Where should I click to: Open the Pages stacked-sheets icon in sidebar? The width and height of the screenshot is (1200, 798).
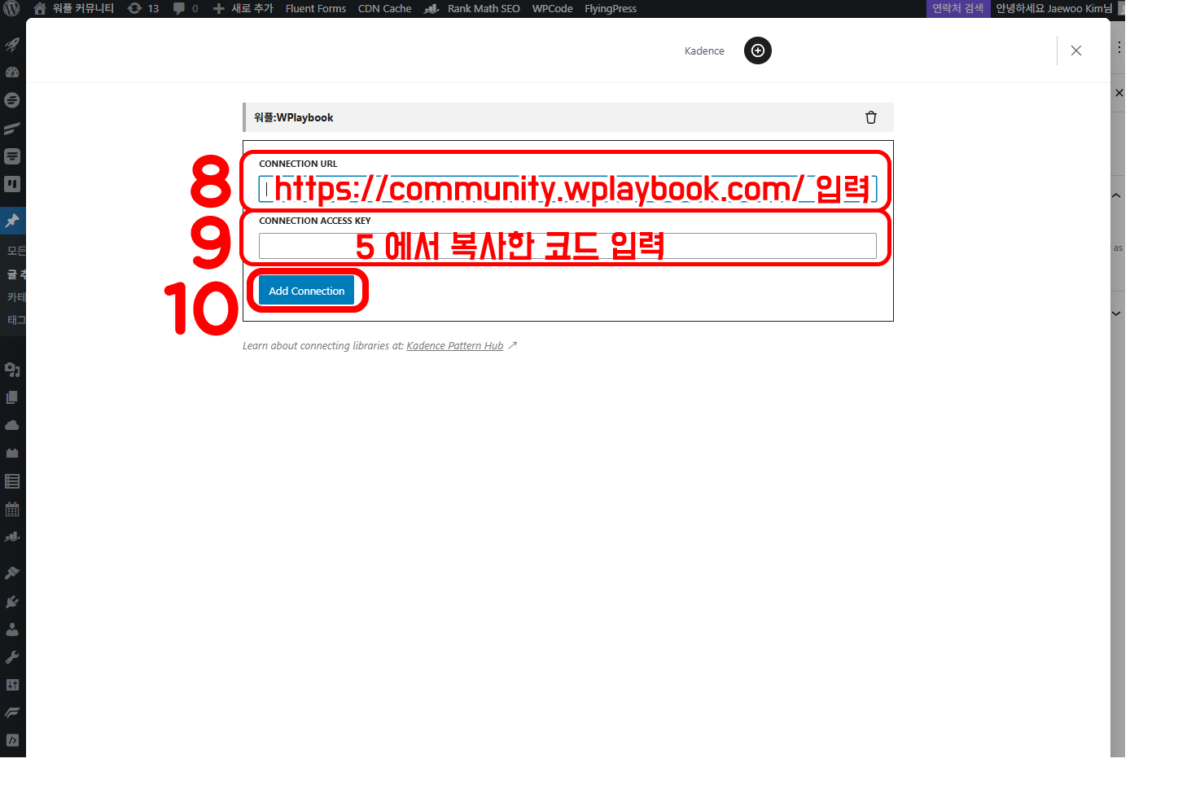(12, 397)
